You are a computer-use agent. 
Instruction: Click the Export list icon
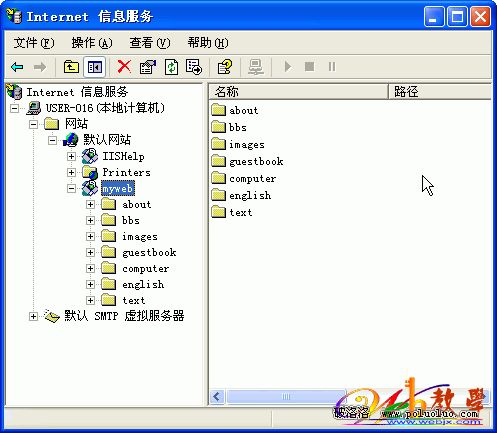[x=194, y=67]
